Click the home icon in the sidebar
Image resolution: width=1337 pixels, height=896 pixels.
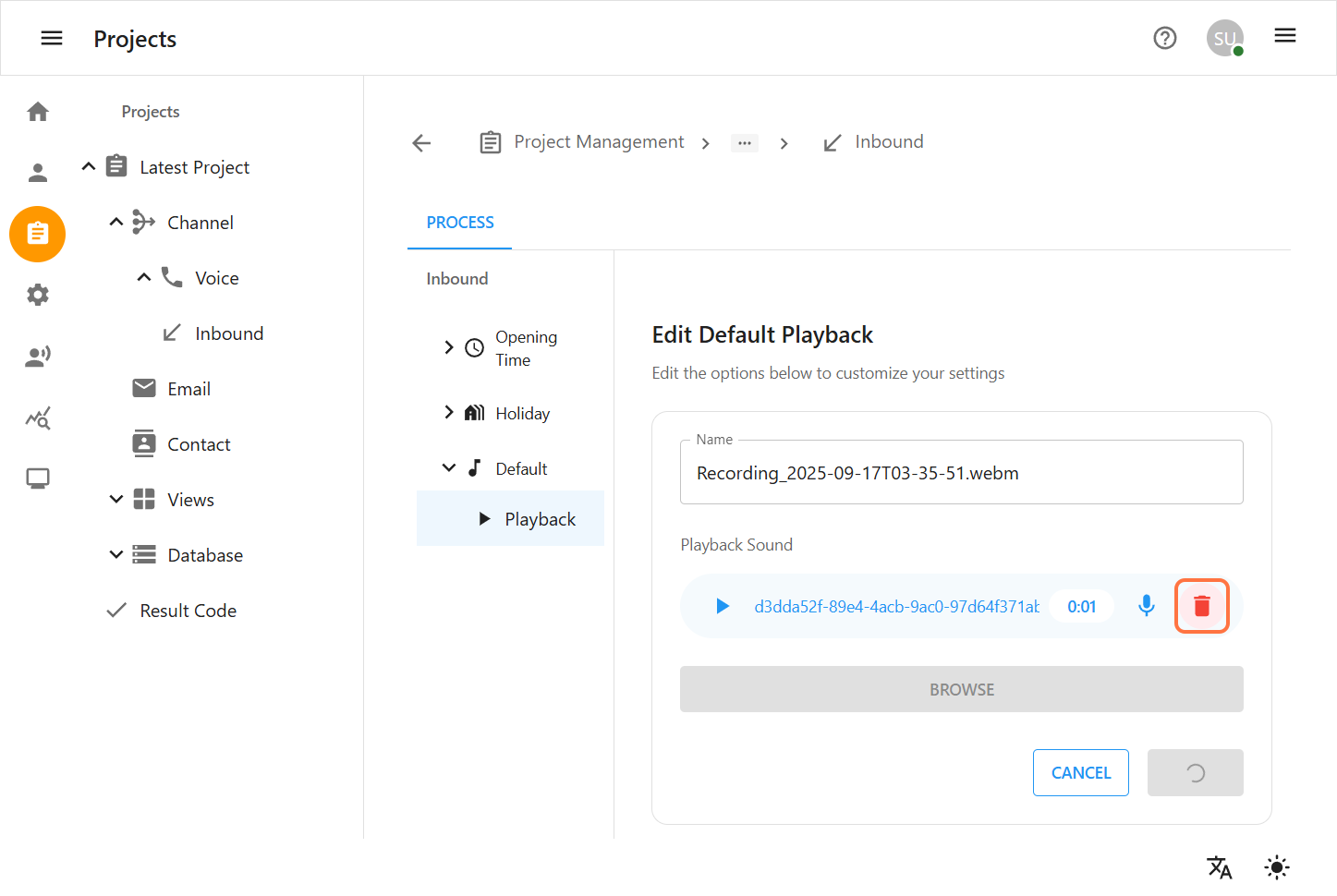(x=38, y=112)
